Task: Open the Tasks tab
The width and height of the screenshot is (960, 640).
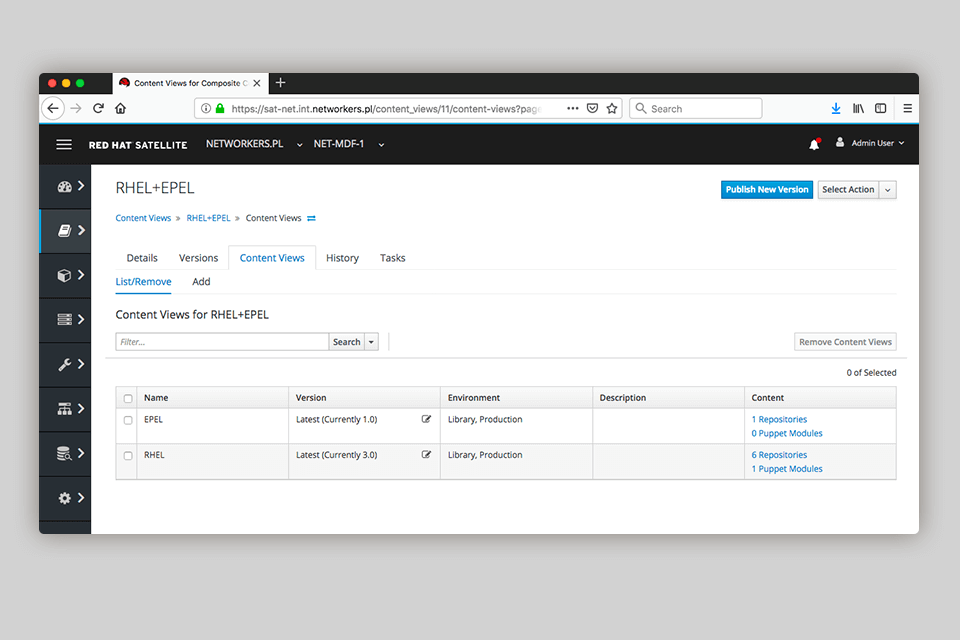Action: tap(392, 258)
